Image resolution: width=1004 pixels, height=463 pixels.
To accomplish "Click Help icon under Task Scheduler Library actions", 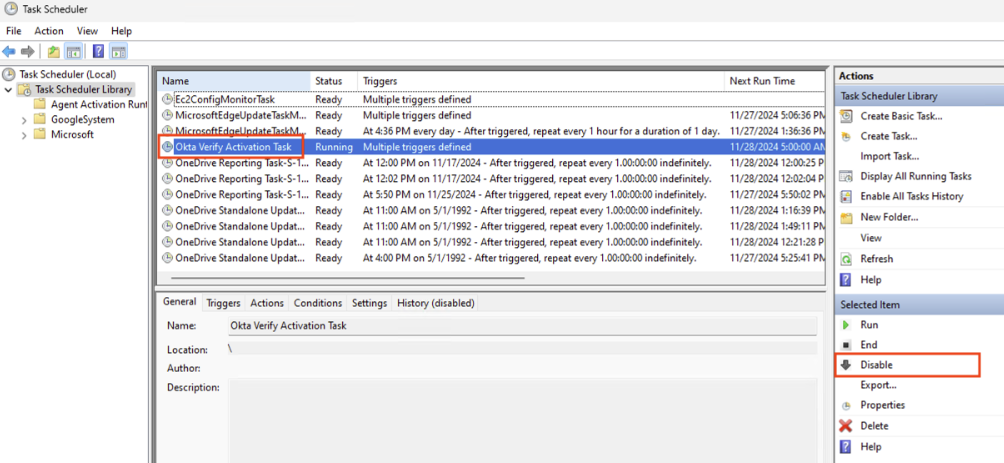I will tap(846, 280).
